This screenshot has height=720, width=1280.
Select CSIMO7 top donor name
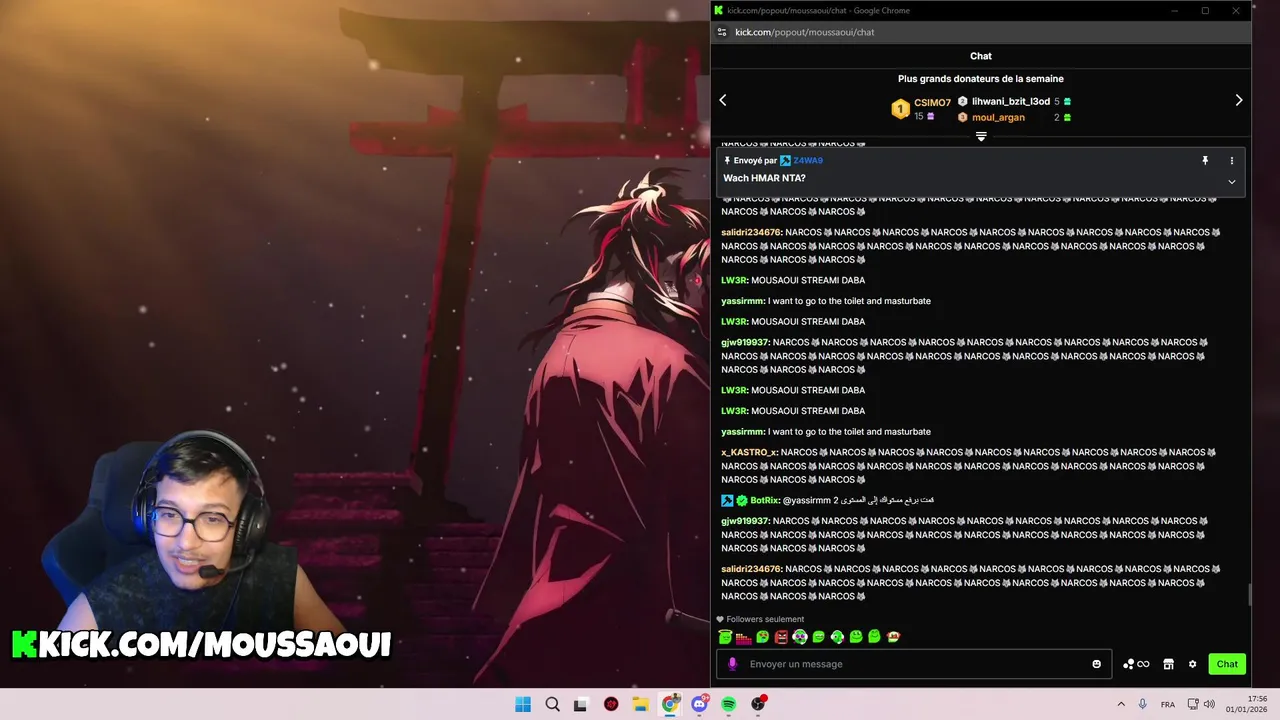point(932,103)
